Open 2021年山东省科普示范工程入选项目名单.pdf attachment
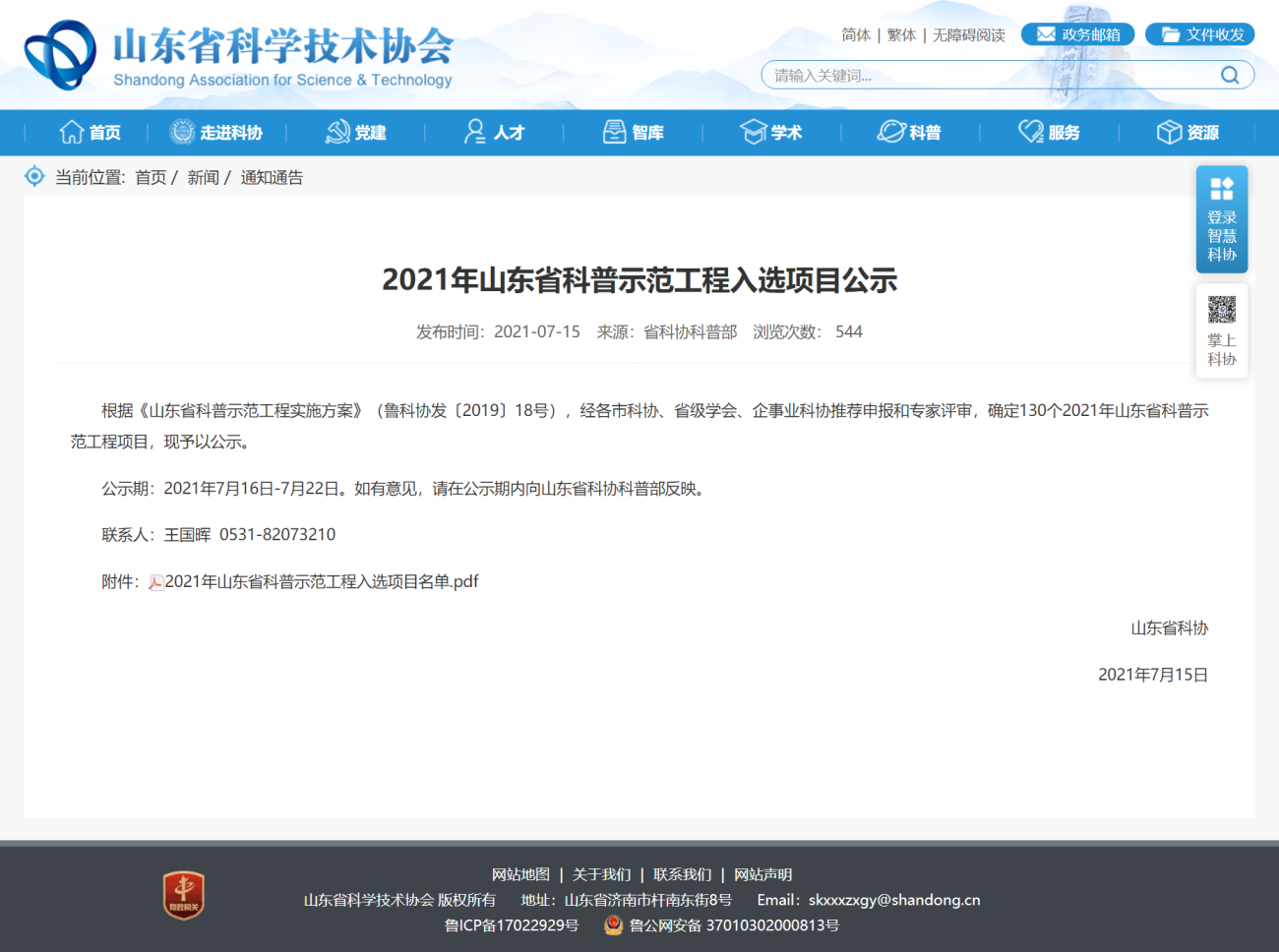 tap(321, 581)
